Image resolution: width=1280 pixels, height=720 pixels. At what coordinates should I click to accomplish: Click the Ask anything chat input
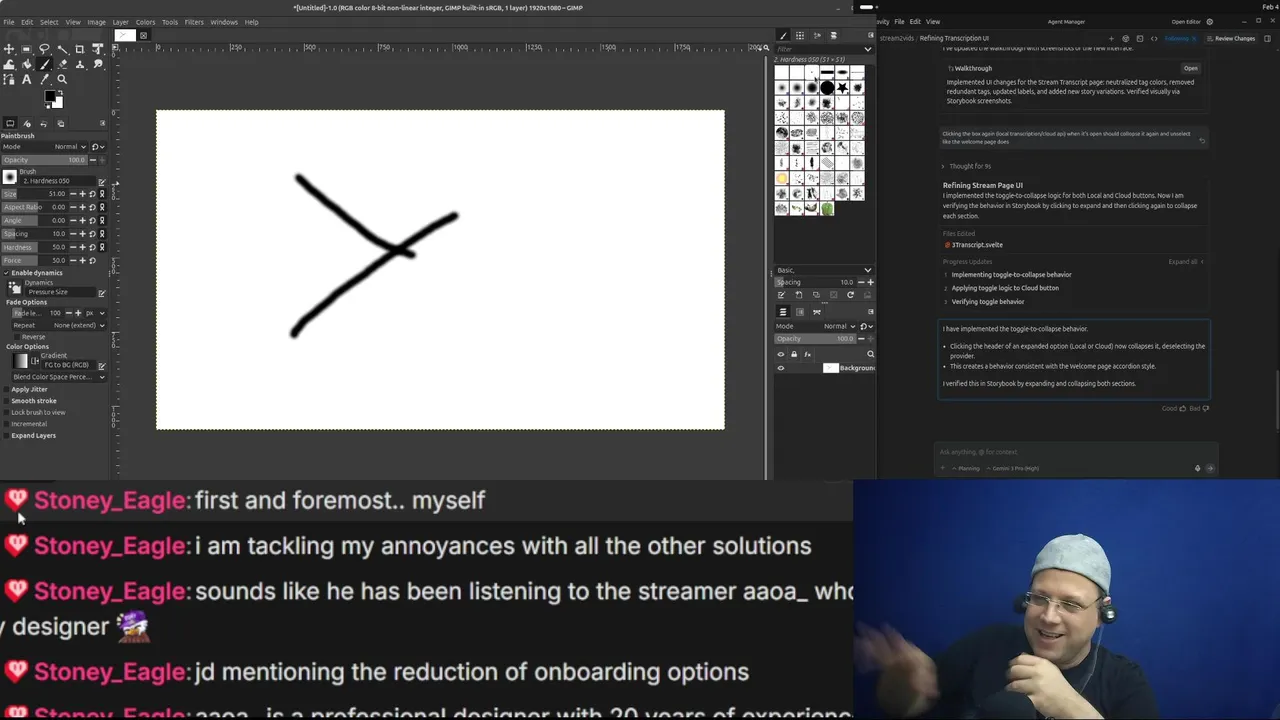(x=1075, y=452)
